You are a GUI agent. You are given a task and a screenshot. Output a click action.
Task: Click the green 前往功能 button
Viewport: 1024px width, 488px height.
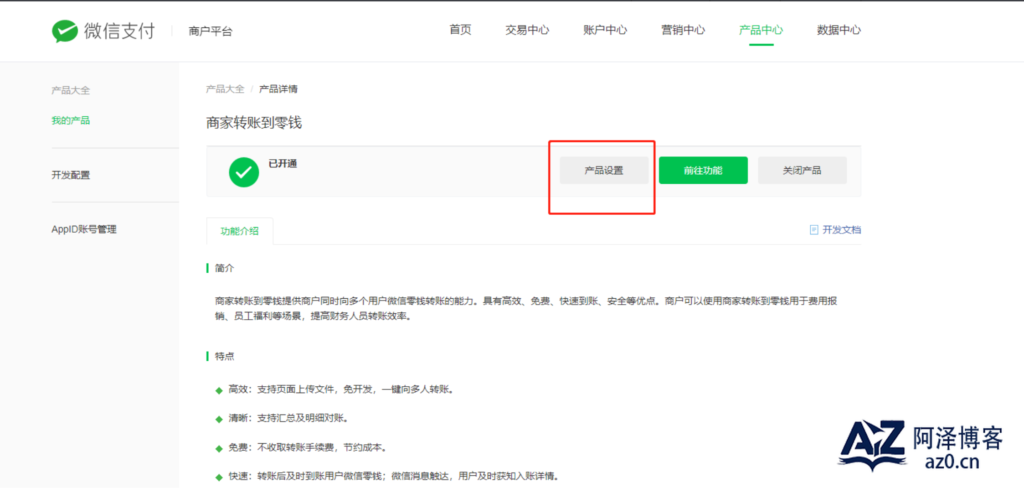tap(703, 171)
